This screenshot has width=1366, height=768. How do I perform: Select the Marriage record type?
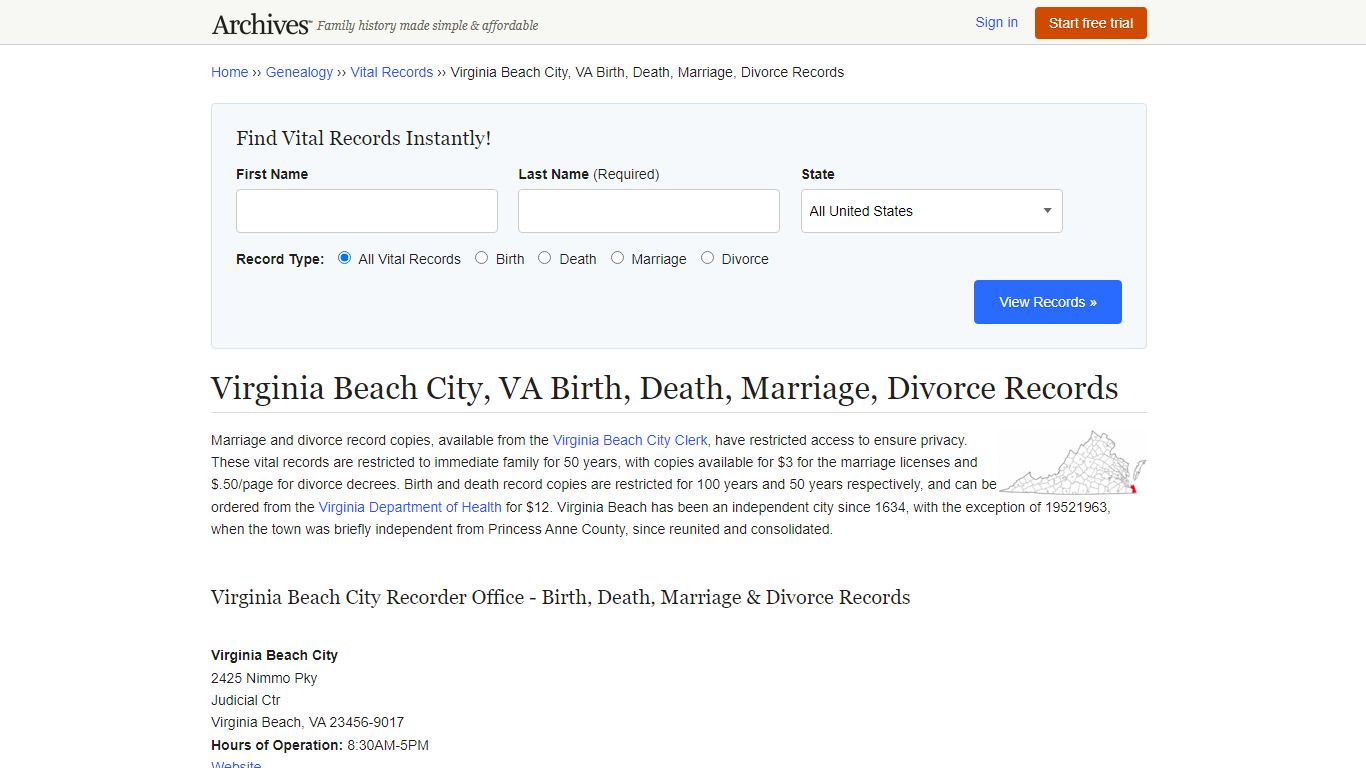click(x=618, y=258)
